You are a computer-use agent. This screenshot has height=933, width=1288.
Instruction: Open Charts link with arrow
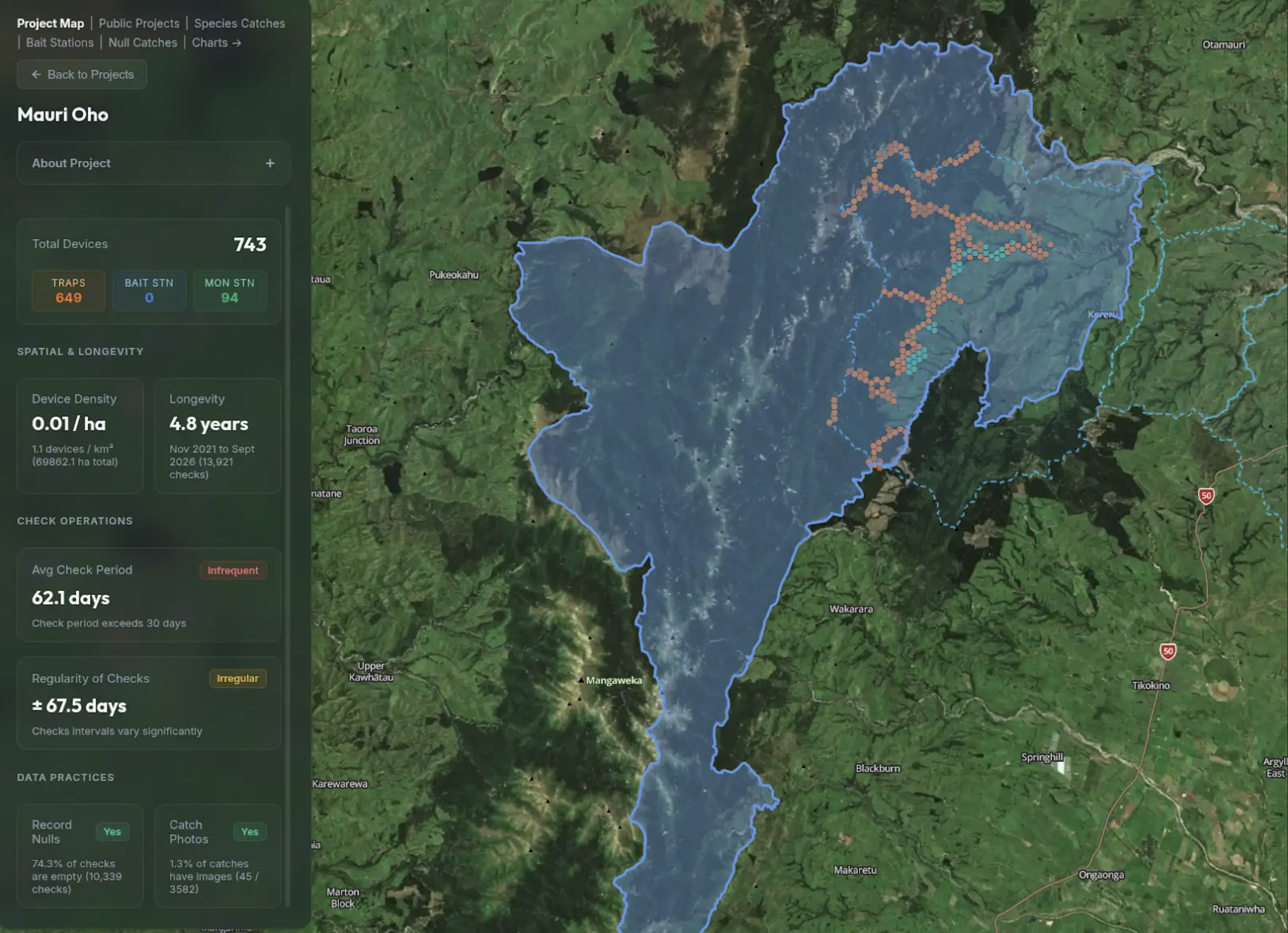coord(216,43)
